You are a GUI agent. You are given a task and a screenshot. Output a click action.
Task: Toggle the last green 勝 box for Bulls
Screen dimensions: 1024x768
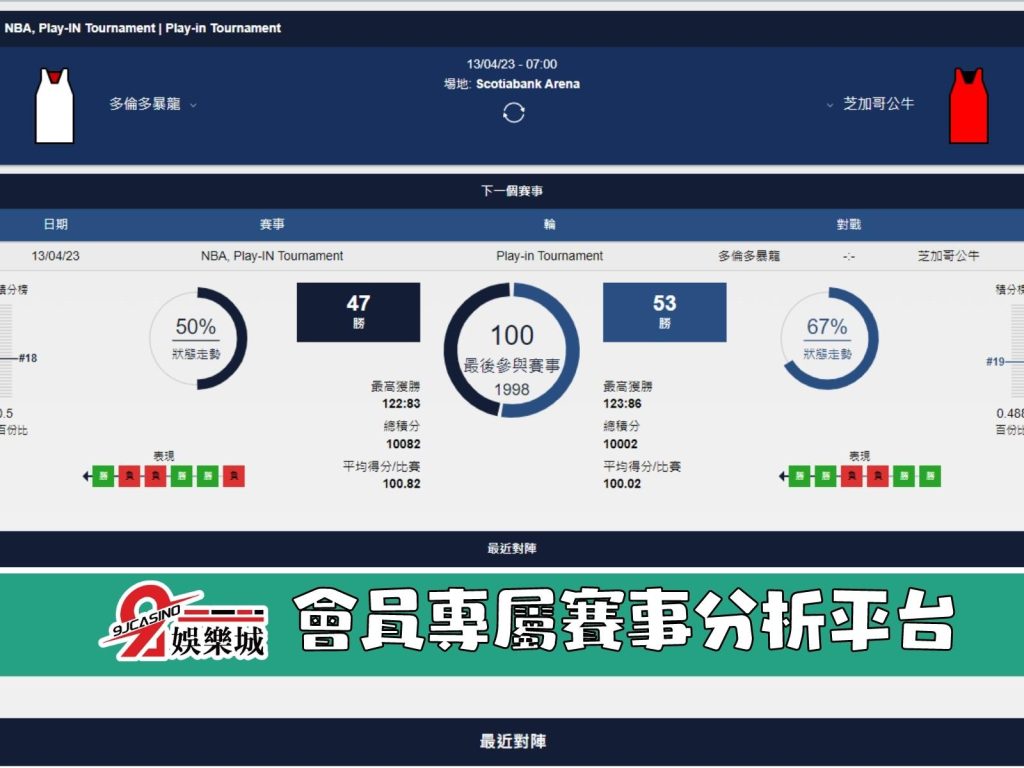(x=929, y=477)
